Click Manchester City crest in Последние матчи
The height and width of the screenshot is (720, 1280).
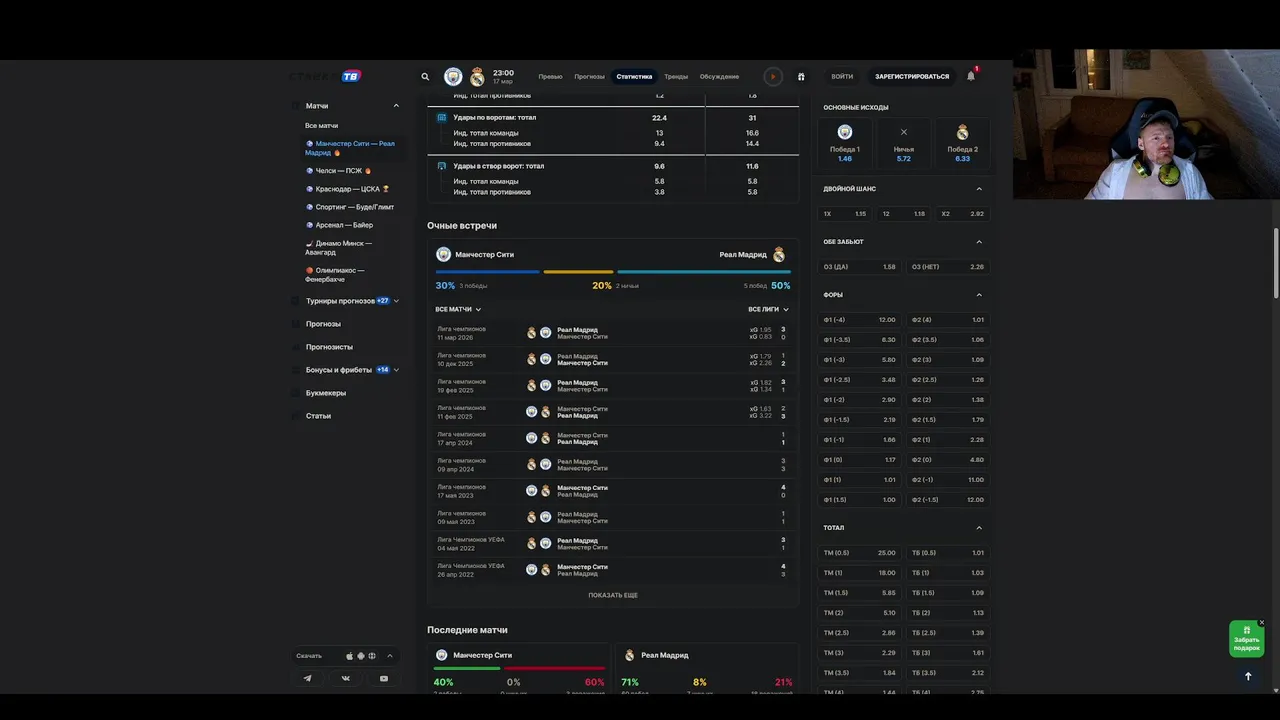442,655
